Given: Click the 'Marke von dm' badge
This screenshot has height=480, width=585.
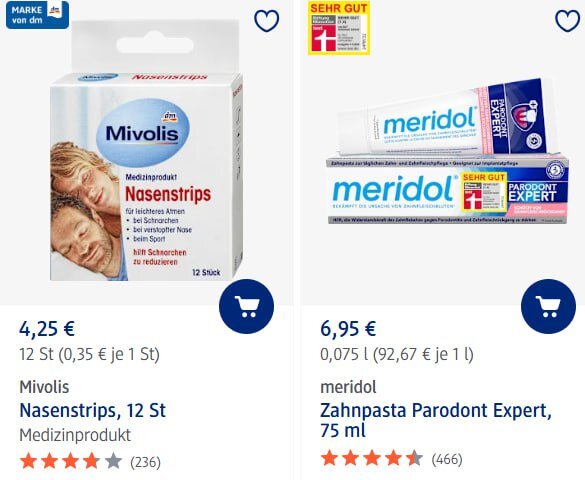Looking at the screenshot, I should click(37, 15).
